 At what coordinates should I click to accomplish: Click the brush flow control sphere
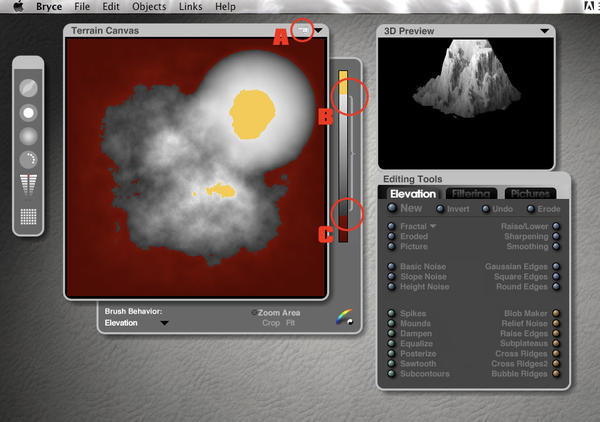point(28,137)
